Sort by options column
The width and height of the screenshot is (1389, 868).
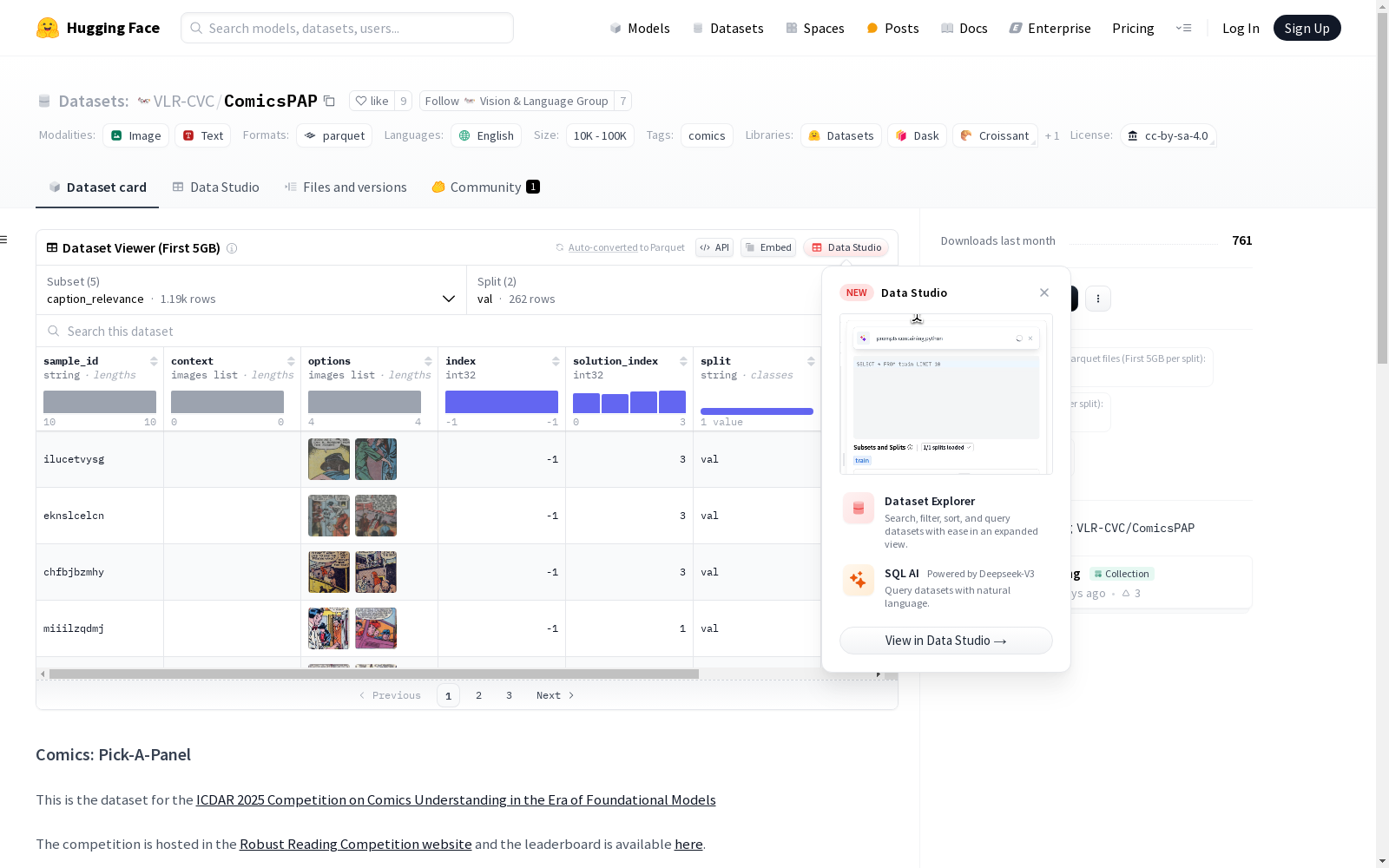[428, 361]
